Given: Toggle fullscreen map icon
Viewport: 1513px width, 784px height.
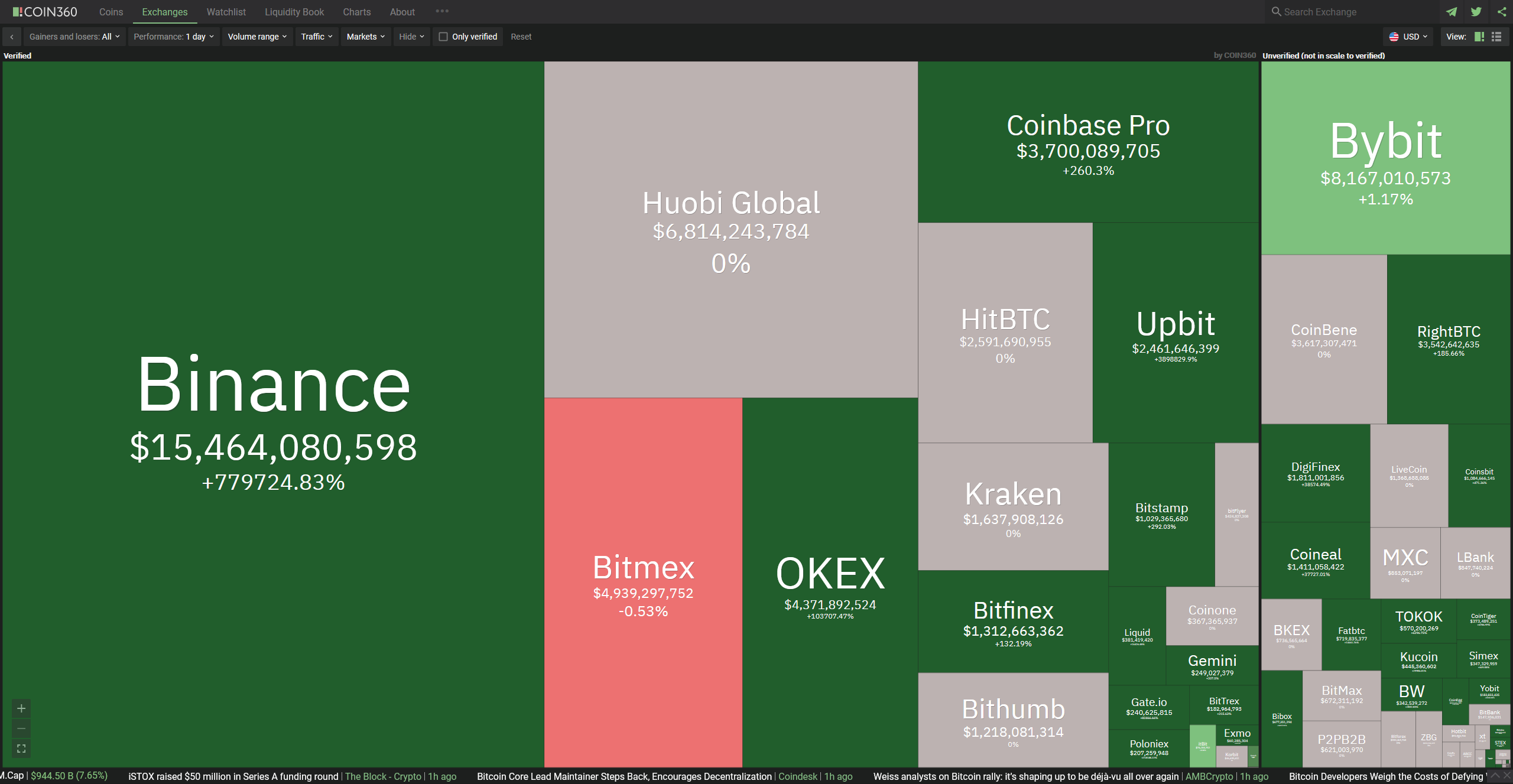Looking at the screenshot, I should (x=21, y=749).
